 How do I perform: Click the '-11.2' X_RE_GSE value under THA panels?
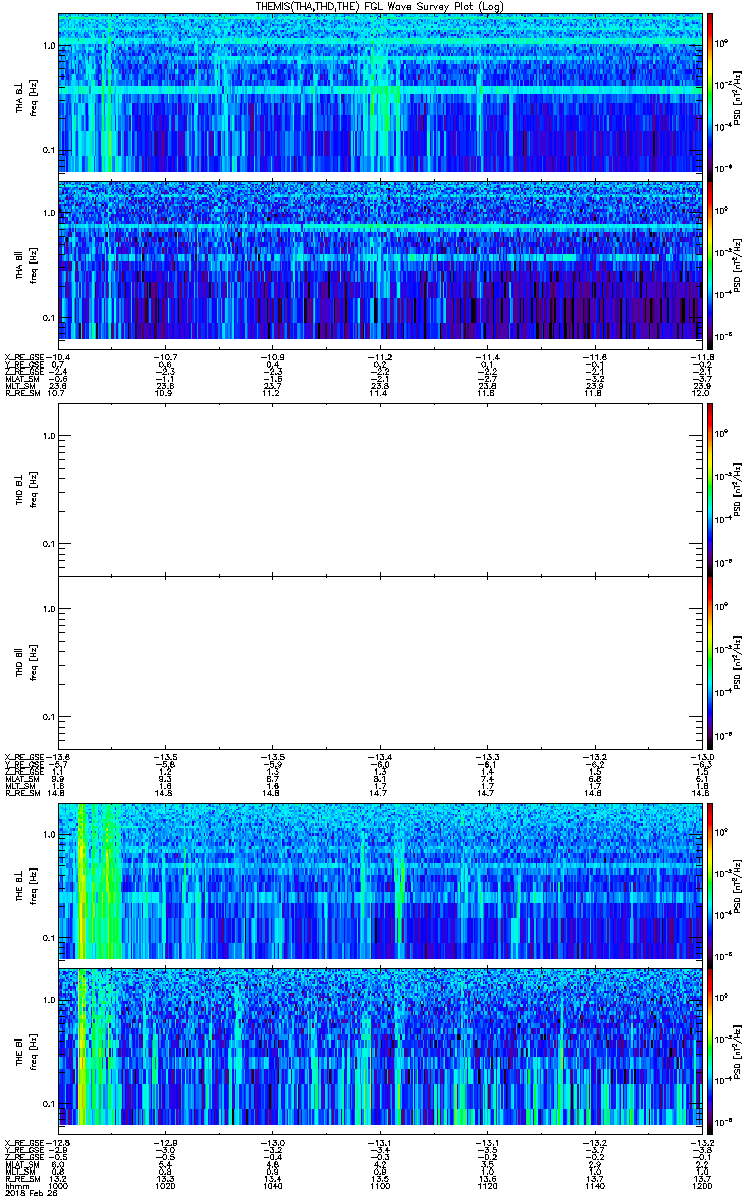coord(380,357)
